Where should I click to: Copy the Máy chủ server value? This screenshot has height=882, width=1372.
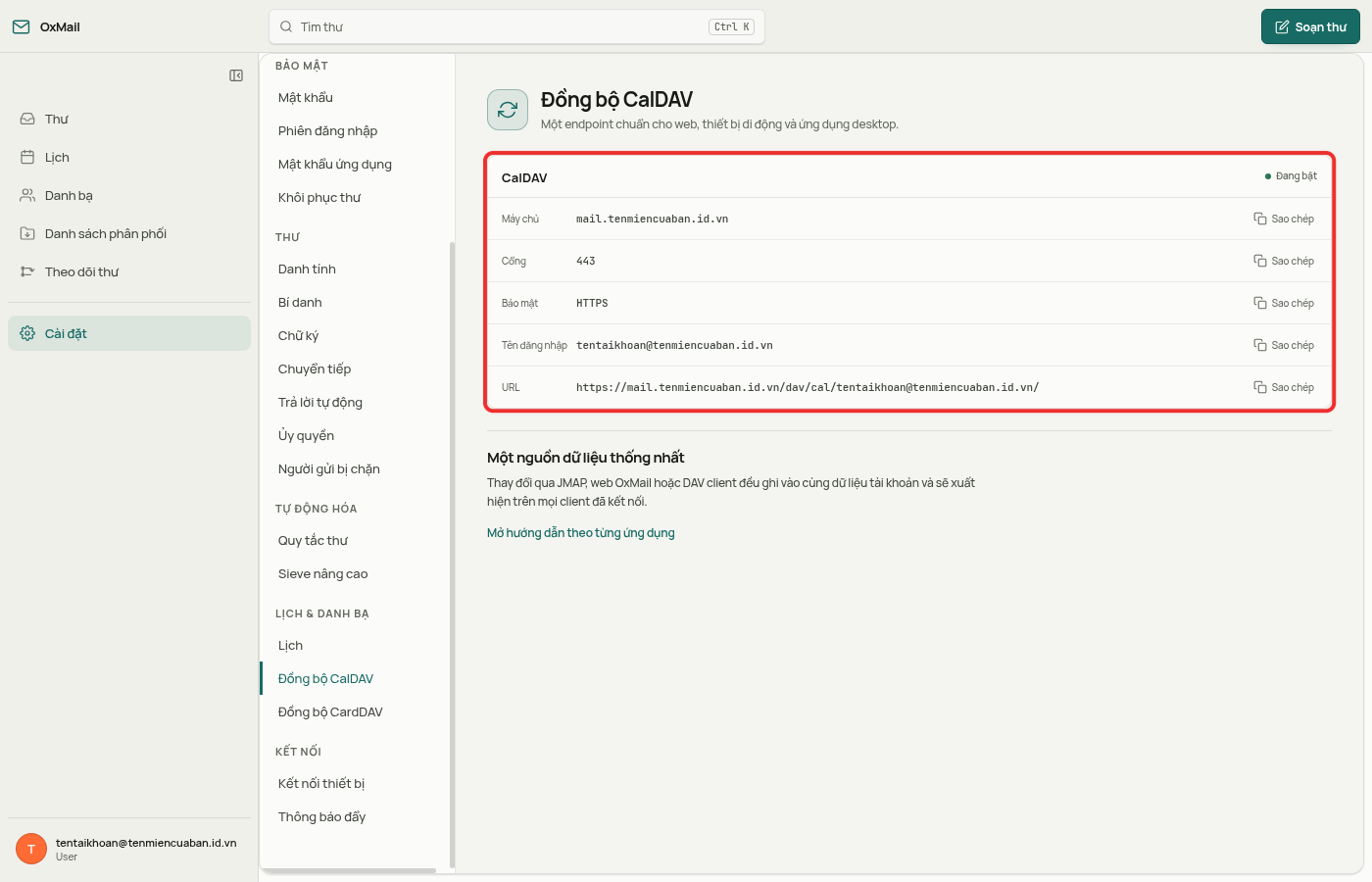click(1284, 219)
